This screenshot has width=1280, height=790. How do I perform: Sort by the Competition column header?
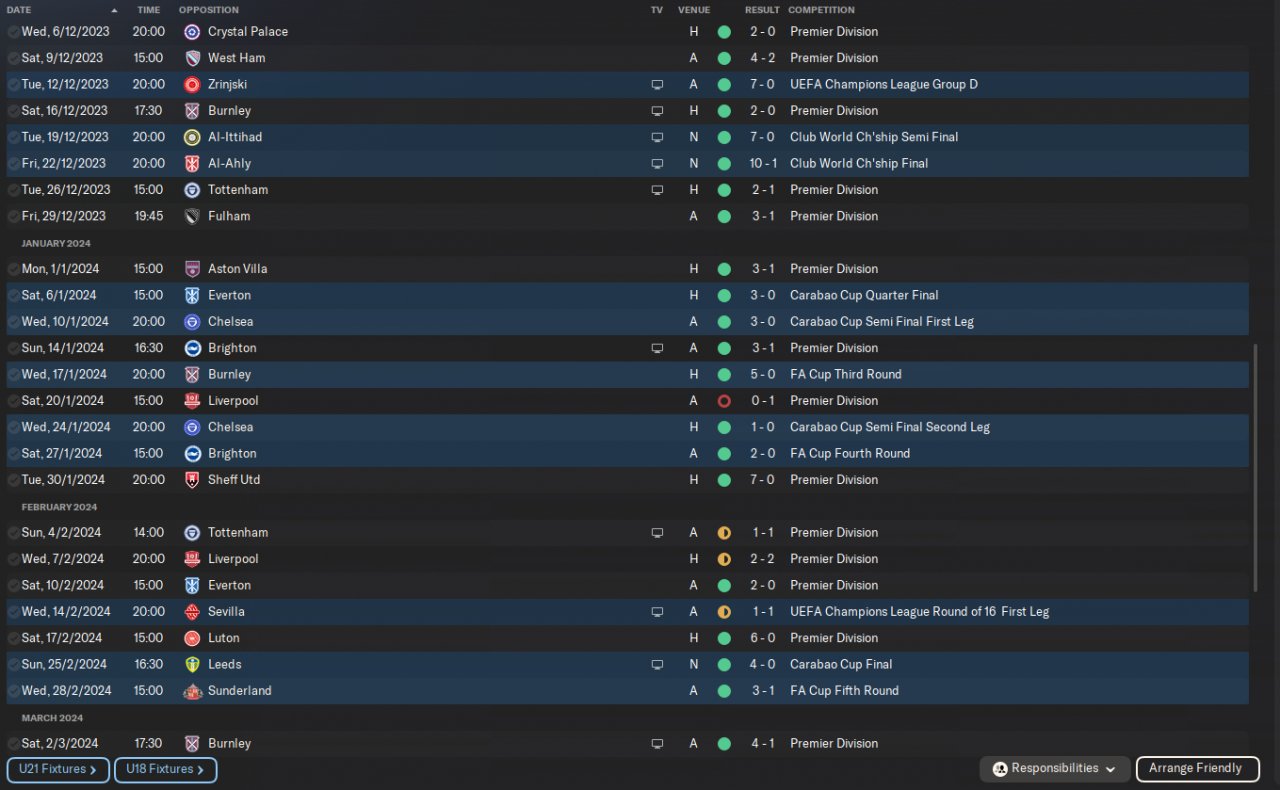[x=820, y=10]
